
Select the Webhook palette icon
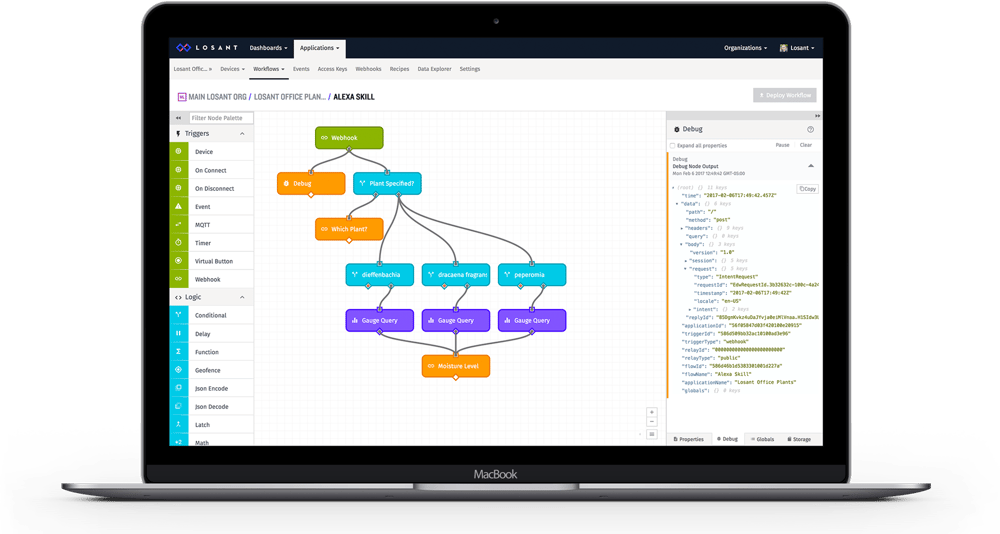click(x=179, y=279)
